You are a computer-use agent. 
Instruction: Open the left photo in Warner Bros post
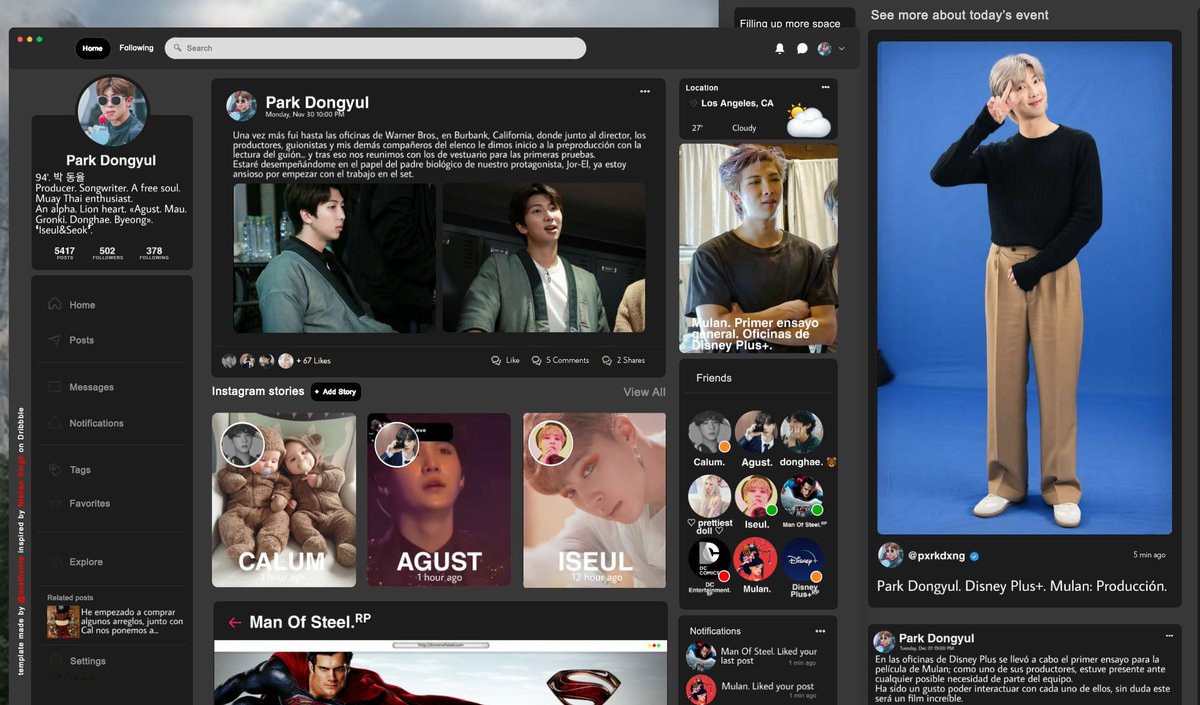(335, 258)
